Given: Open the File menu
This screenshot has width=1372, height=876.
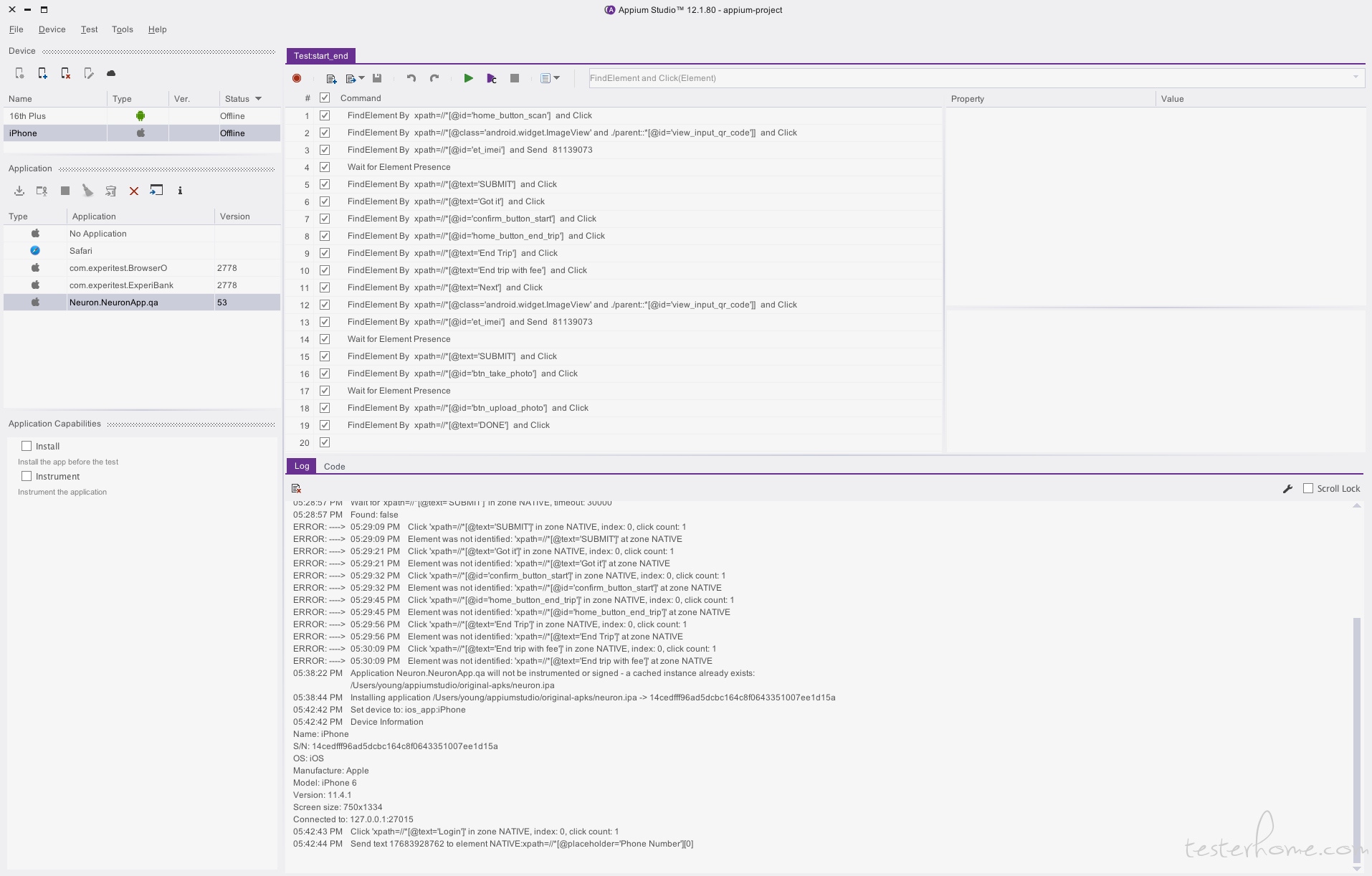Looking at the screenshot, I should click(x=16, y=29).
